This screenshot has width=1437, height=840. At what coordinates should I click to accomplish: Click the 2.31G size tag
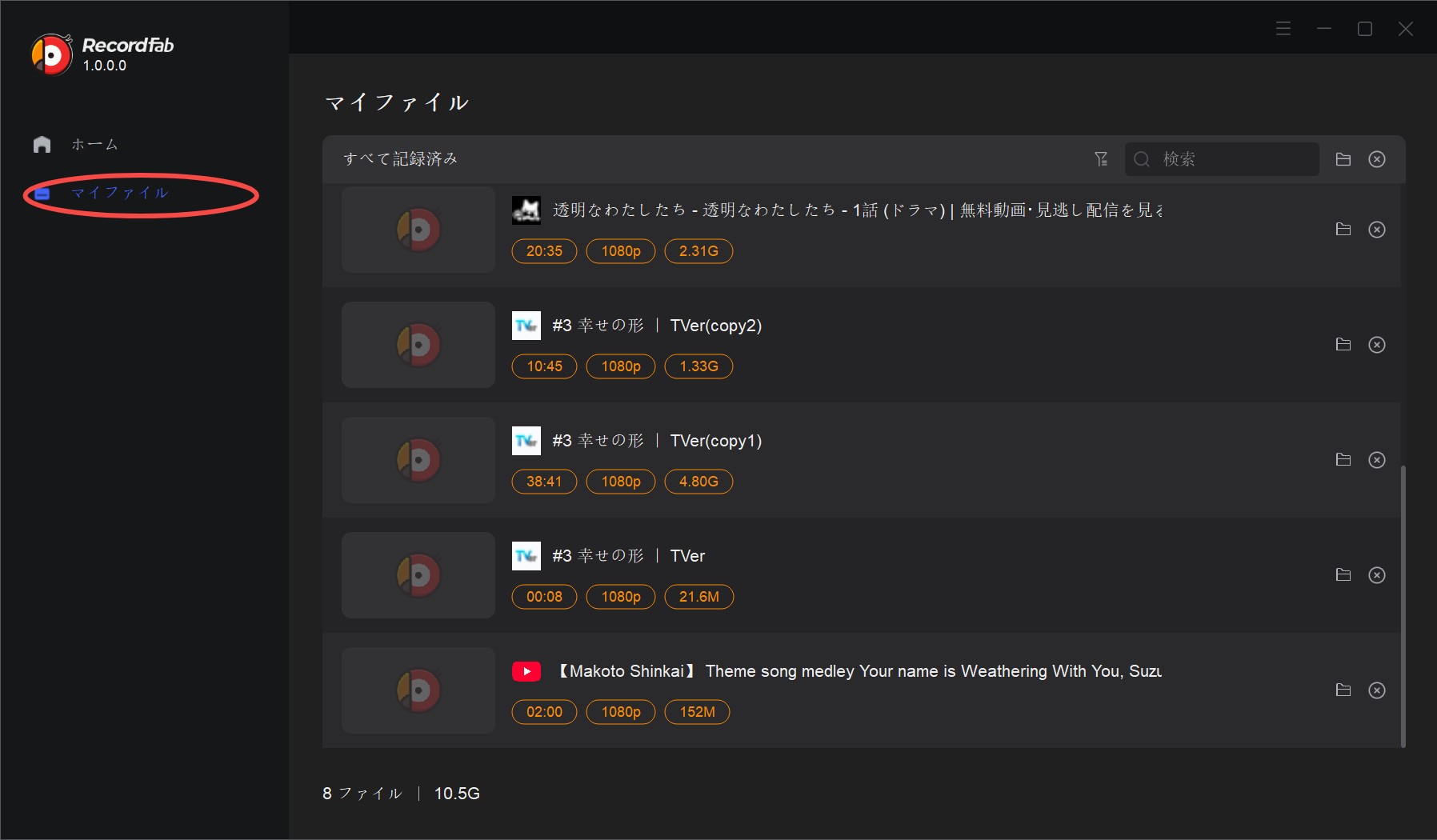click(x=698, y=251)
